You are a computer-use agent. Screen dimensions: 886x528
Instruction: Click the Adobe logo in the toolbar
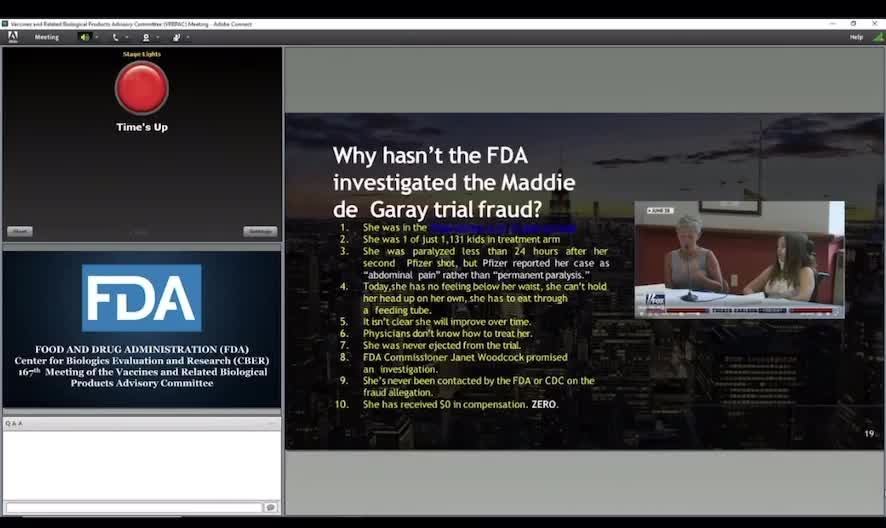pyautogui.click(x=12, y=37)
